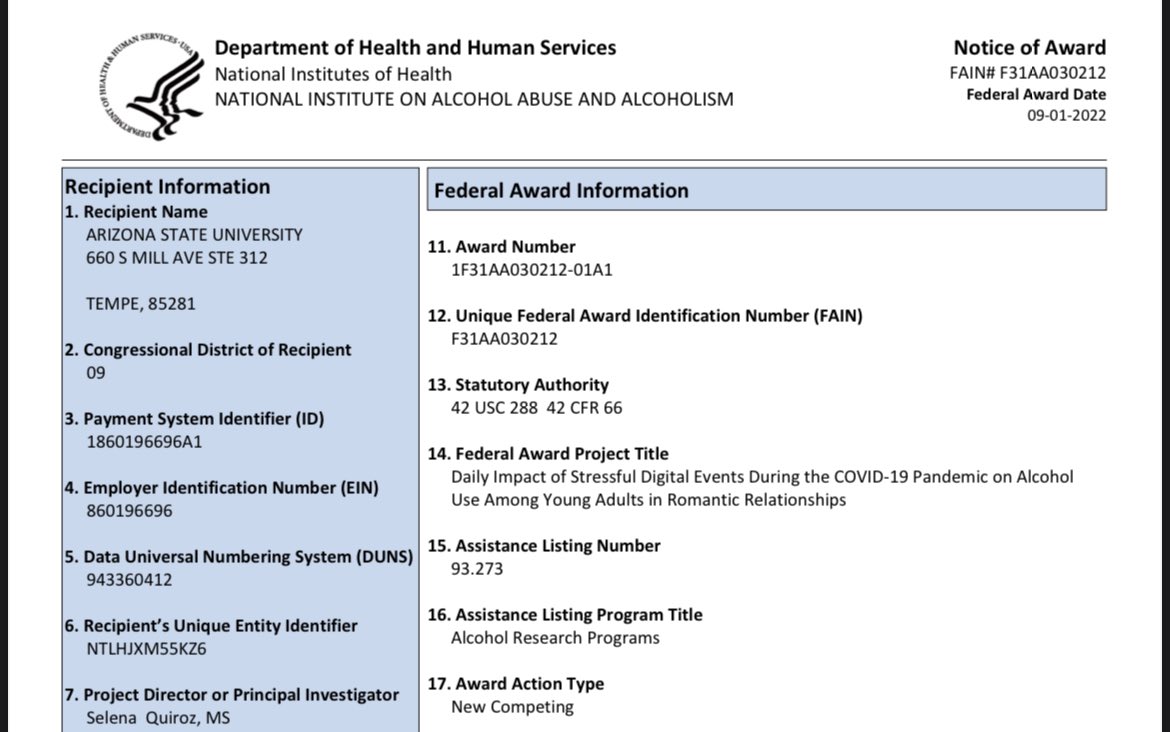Image resolution: width=1170 pixels, height=732 pixels.
Task: Click the Recipient Information section header
Action: (x=167, y=186)
